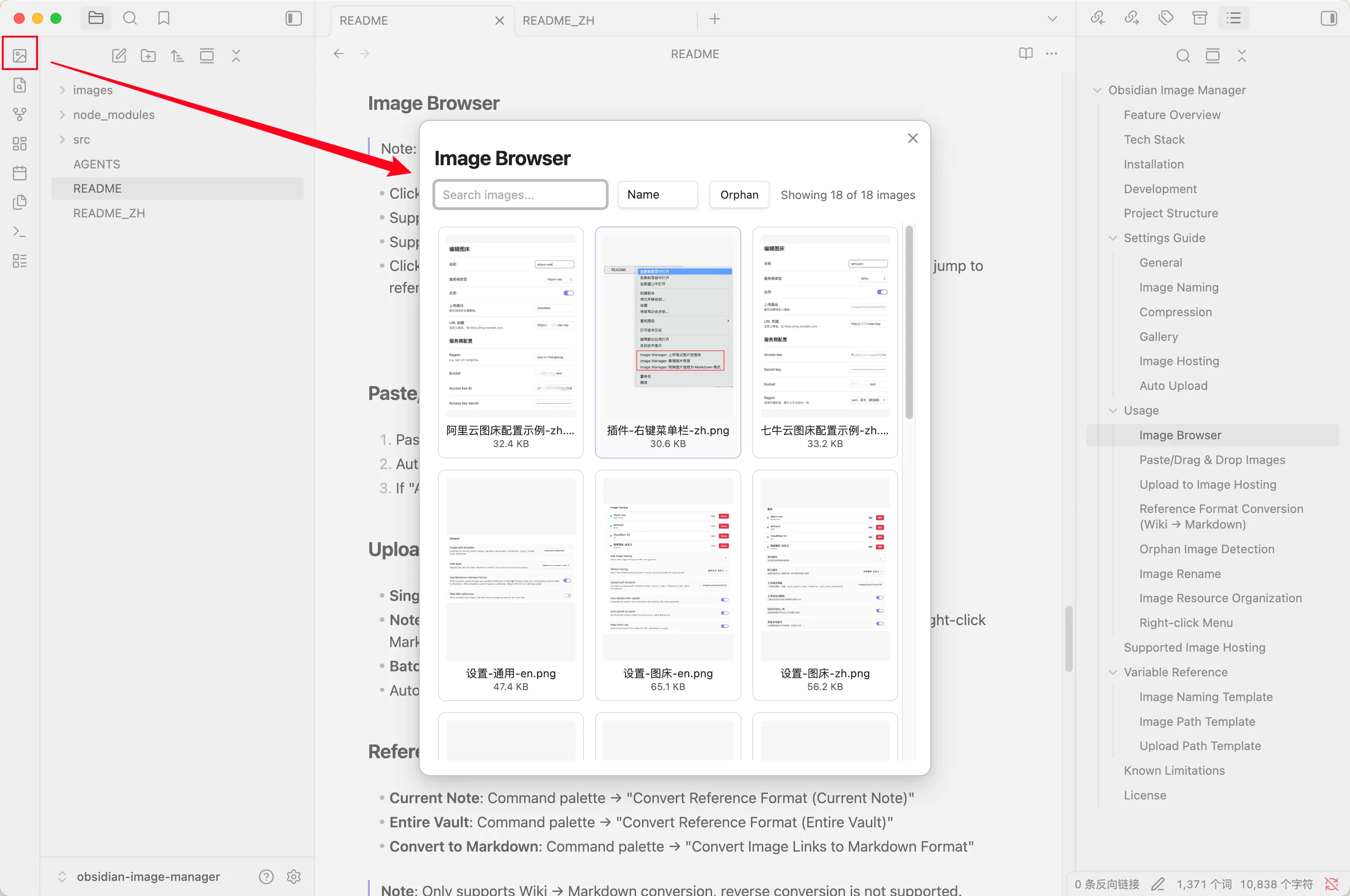Collapse the Settings Guide outline section

(x=1113, y=237)
